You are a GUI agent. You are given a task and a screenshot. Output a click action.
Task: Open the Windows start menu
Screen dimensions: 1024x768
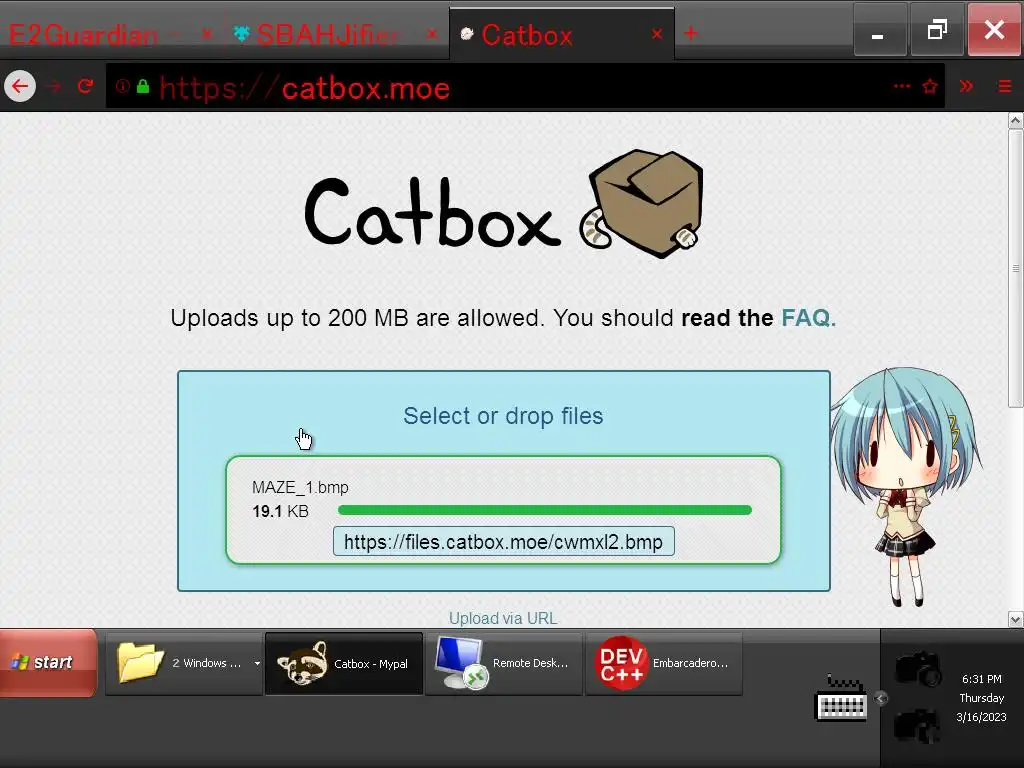coord(48,662)
